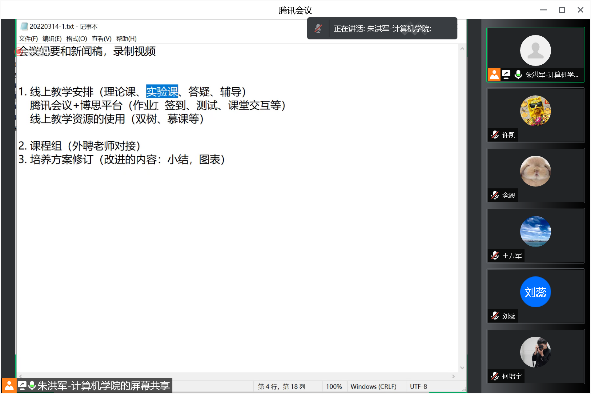
Task: Click the orange host icon in the top participant tile
Action: pyautogui.click(x=494, y=74)
